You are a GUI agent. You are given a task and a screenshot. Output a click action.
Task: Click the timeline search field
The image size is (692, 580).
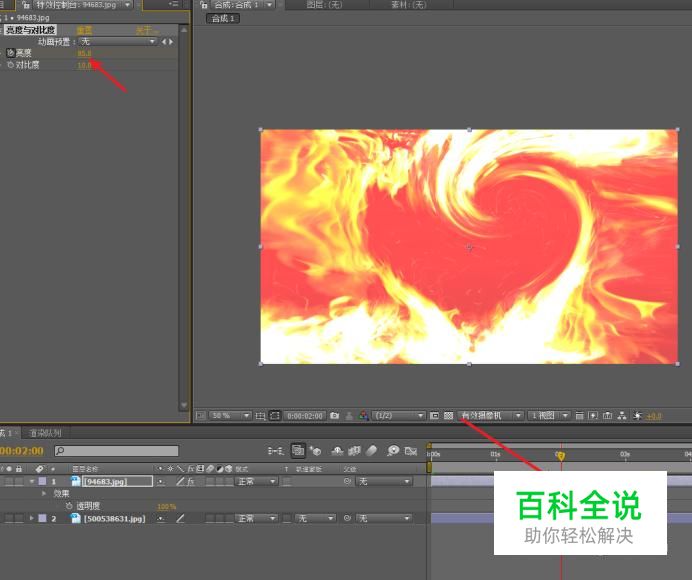117,451
